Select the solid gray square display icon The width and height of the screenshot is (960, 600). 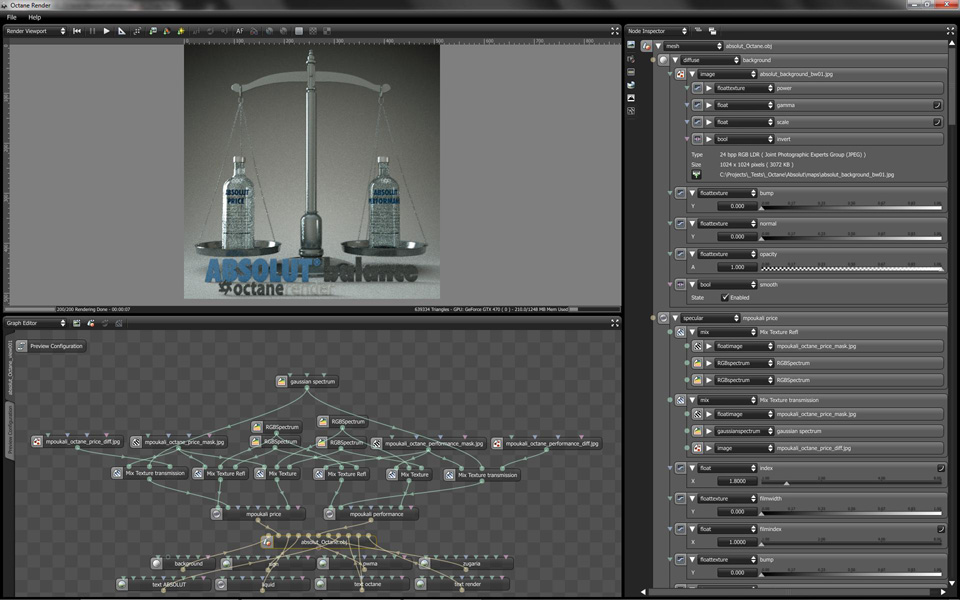click(299, 31)
